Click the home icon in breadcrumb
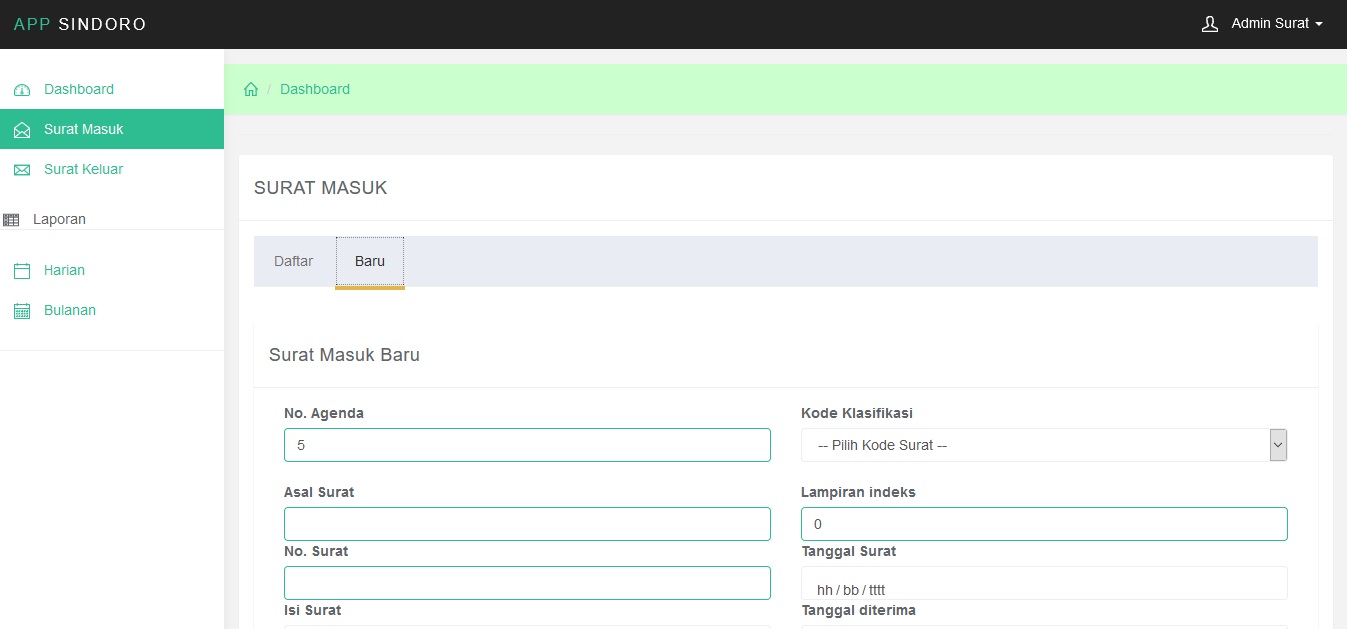 [251, 89]
